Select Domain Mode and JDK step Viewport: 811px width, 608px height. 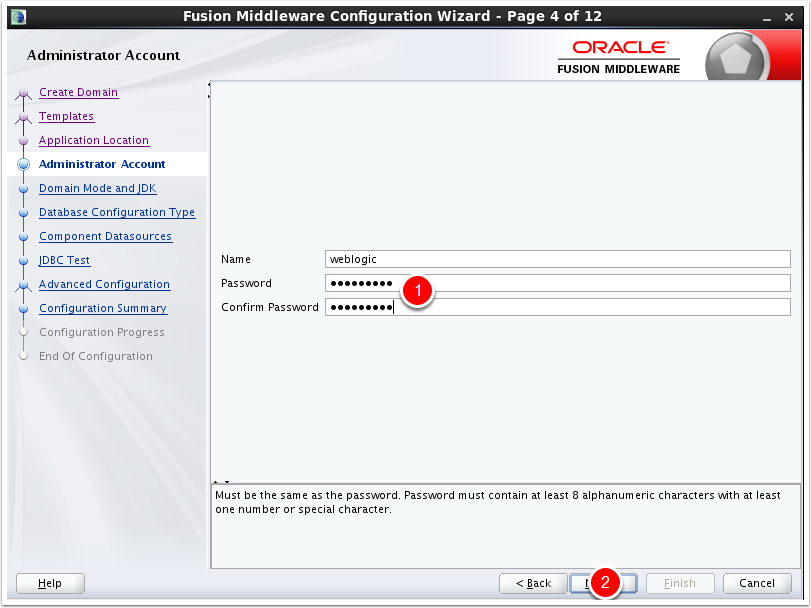[x=97, y=188]
